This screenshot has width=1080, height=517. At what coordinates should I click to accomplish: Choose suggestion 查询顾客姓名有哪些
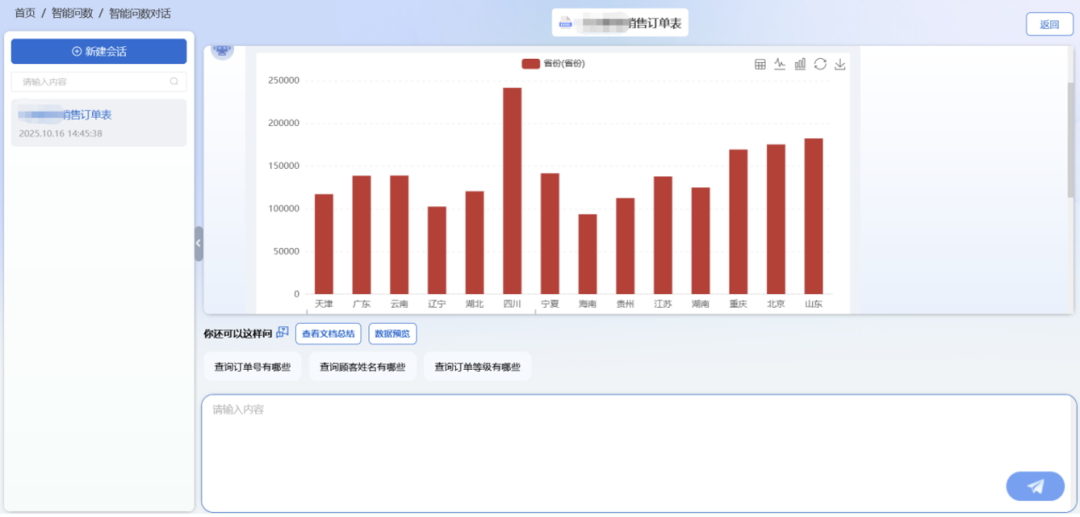tap(362, 367)
